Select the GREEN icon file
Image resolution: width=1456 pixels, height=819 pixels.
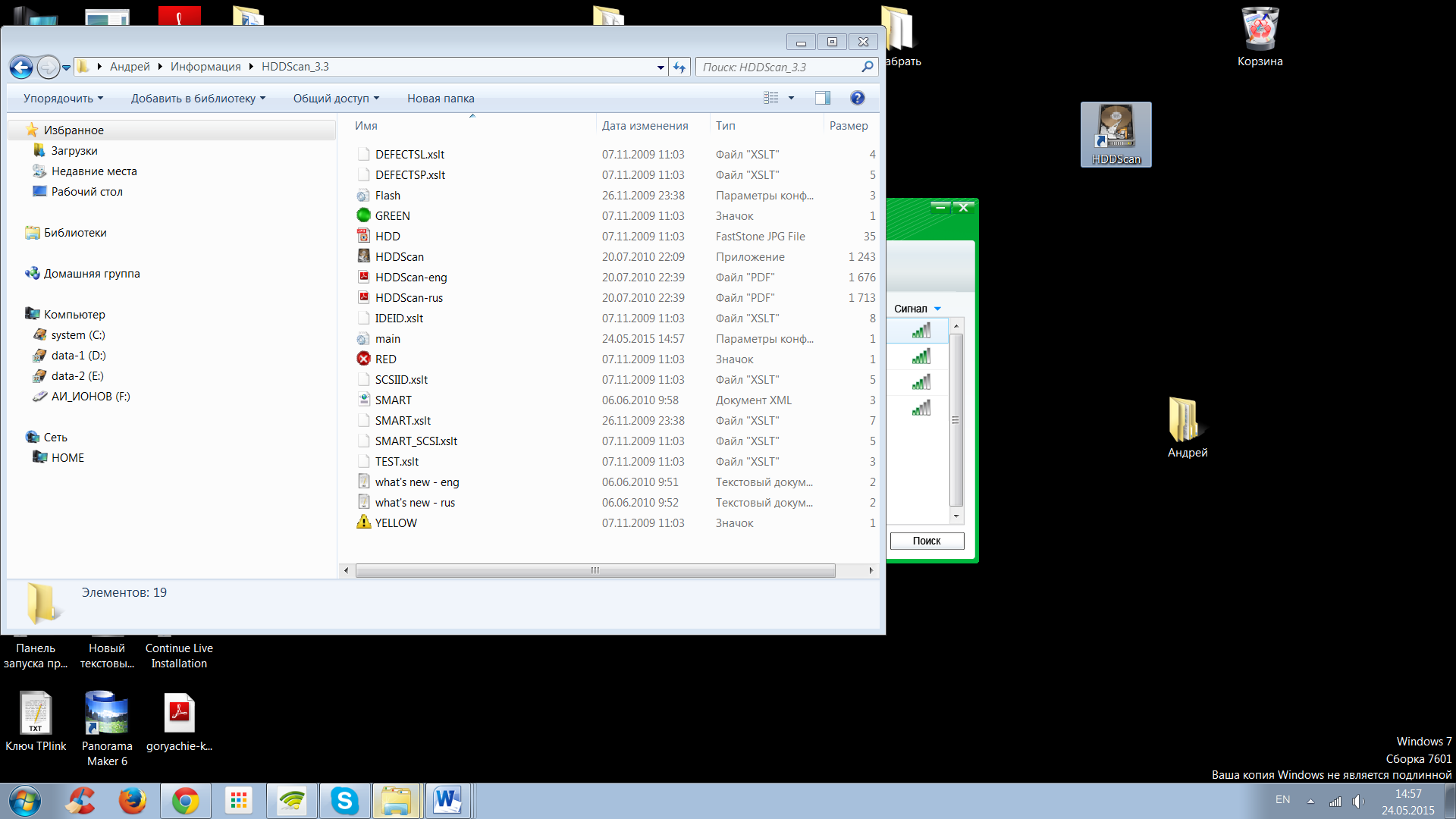click(364, 215)
